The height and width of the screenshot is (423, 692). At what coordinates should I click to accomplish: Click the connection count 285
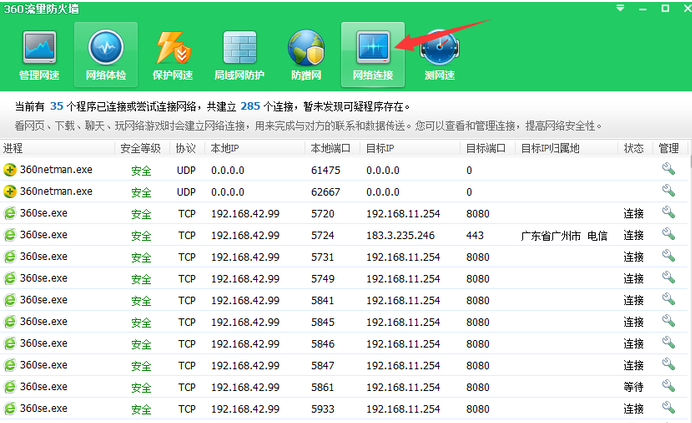[250, 106]
